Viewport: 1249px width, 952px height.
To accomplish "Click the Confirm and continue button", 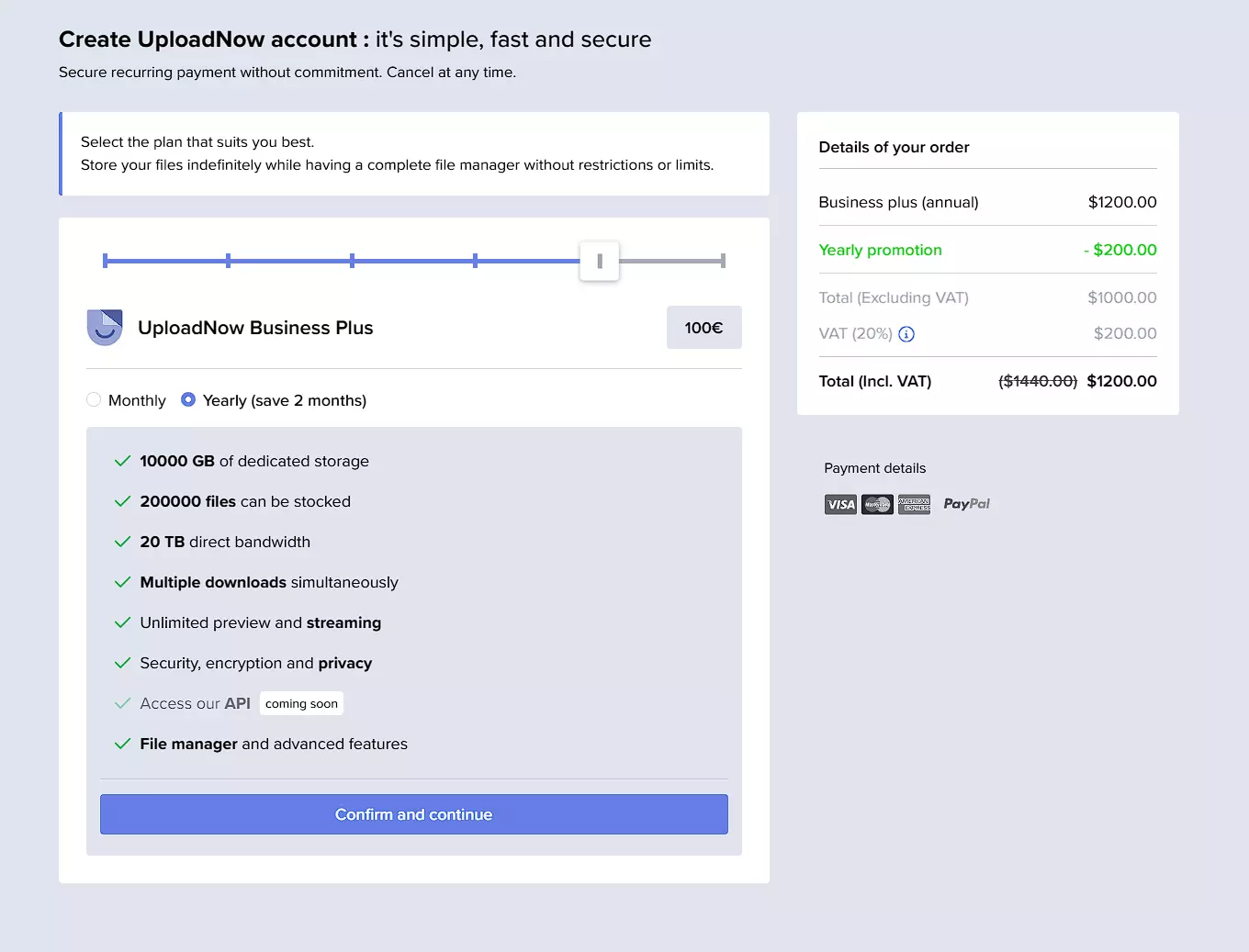I will coord(413,814).
